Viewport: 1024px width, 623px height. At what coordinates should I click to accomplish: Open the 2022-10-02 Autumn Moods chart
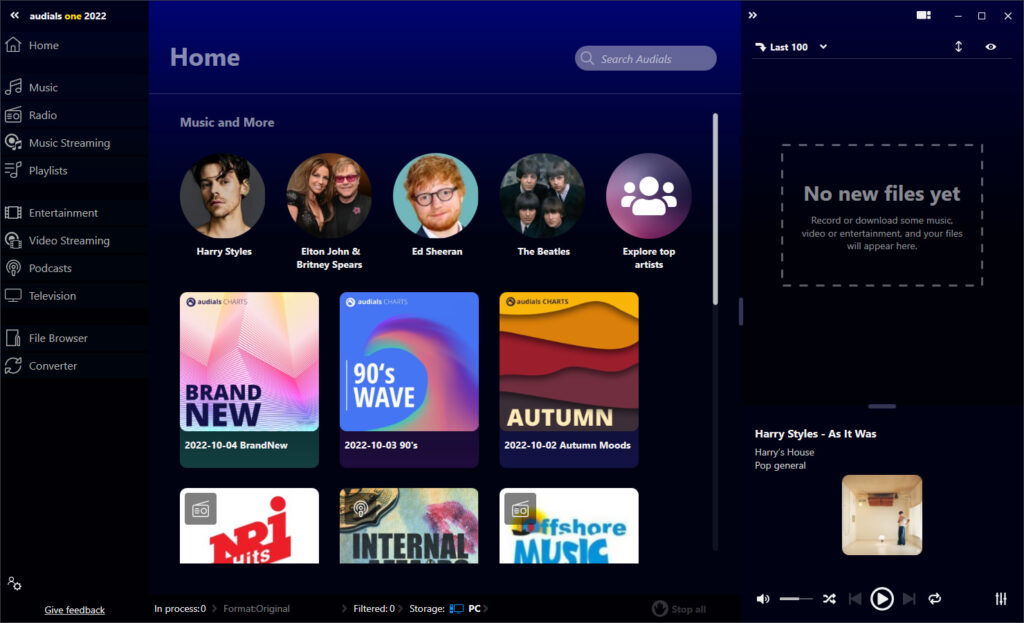click(x=569, y=379)
